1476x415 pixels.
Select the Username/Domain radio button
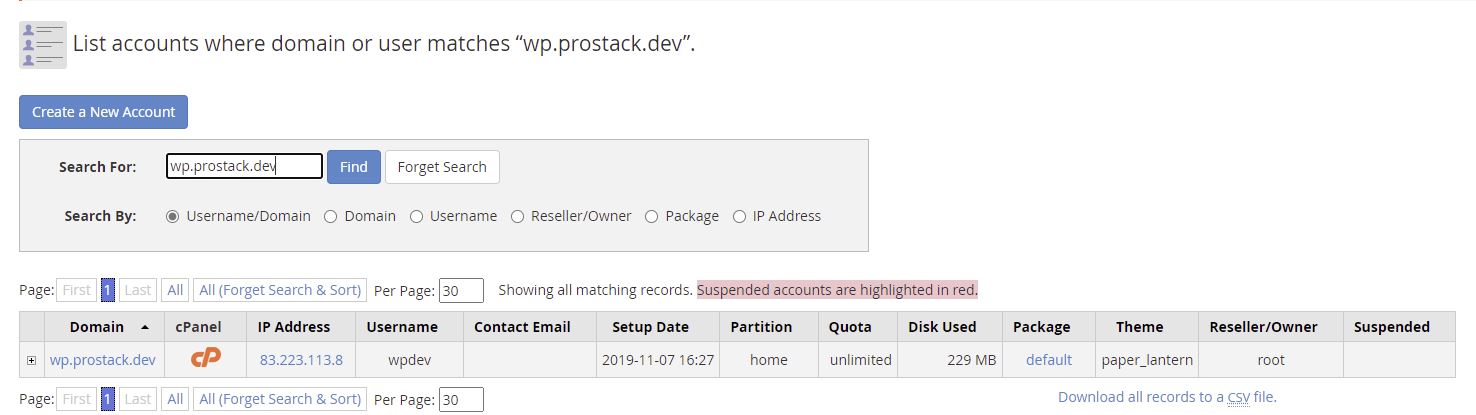coord(172,216)
